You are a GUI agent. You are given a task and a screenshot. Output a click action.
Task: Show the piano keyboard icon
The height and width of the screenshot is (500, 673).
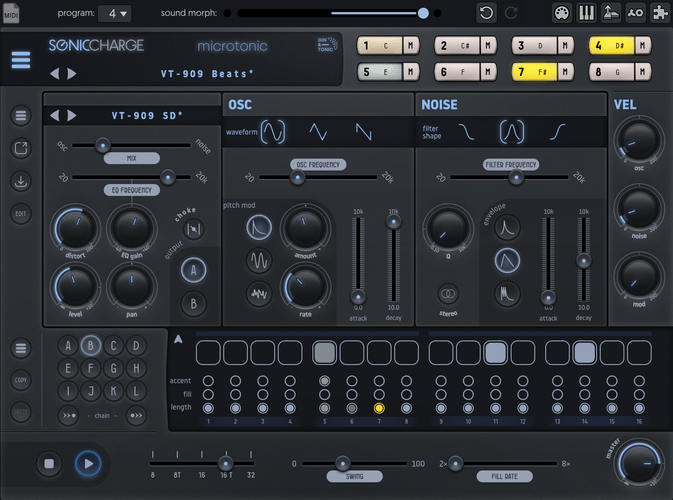pos(586,13)
